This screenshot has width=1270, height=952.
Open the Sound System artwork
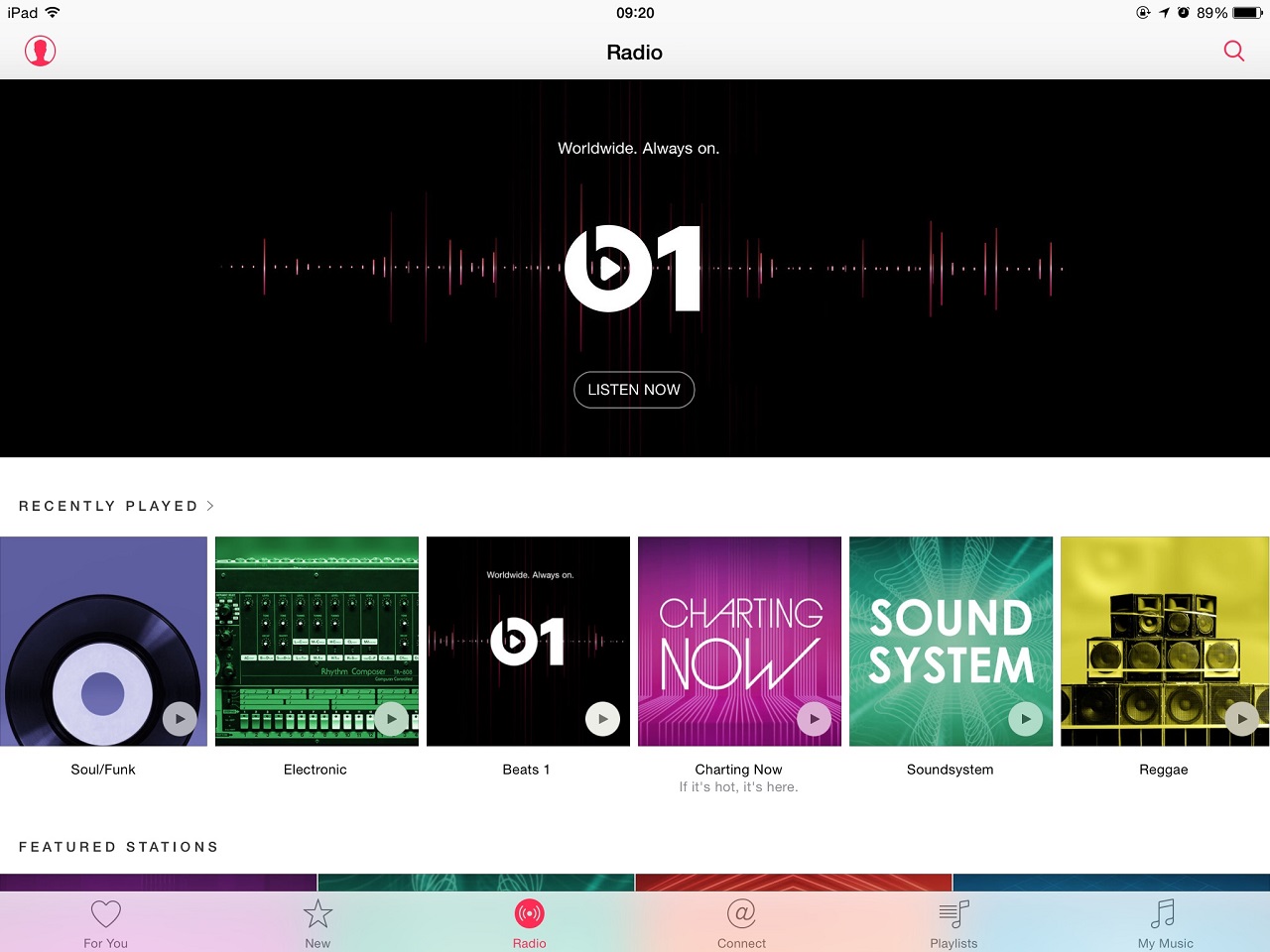point(951,642)
